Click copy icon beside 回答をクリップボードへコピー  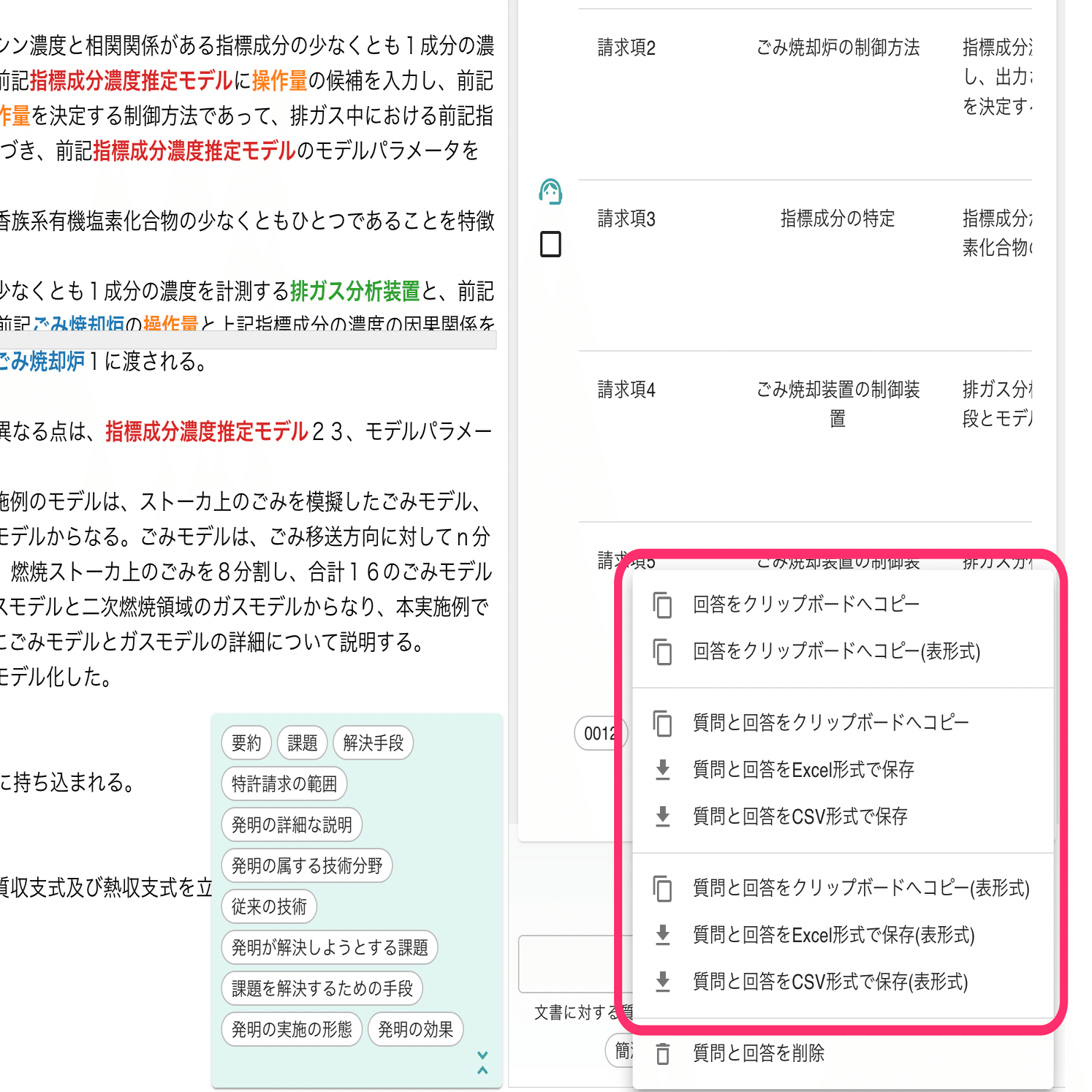click(x=661, y=604)
